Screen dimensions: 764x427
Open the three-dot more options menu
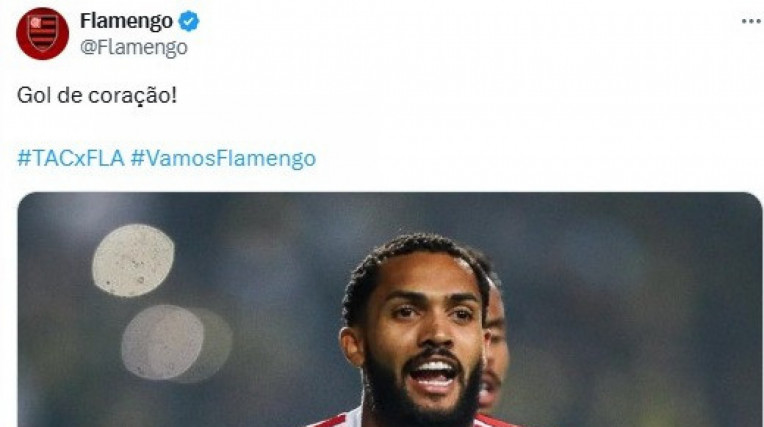[752, 21]
